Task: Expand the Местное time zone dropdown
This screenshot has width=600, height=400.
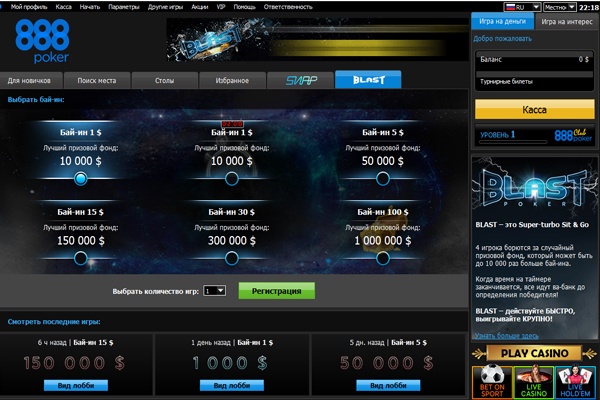Action: pyautogui.click(x=559, y=7)
